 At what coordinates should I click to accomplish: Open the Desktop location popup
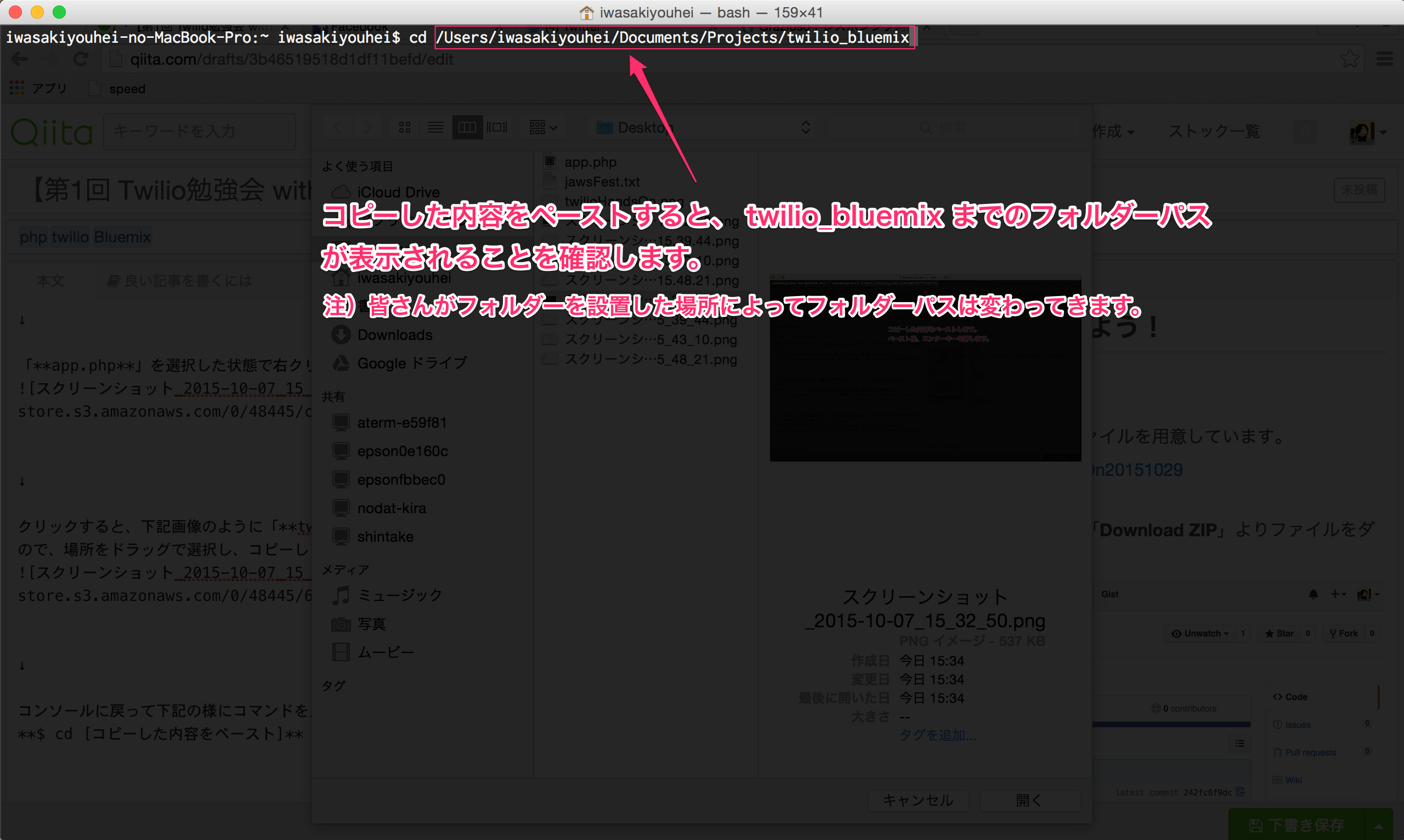click(704, 127)
